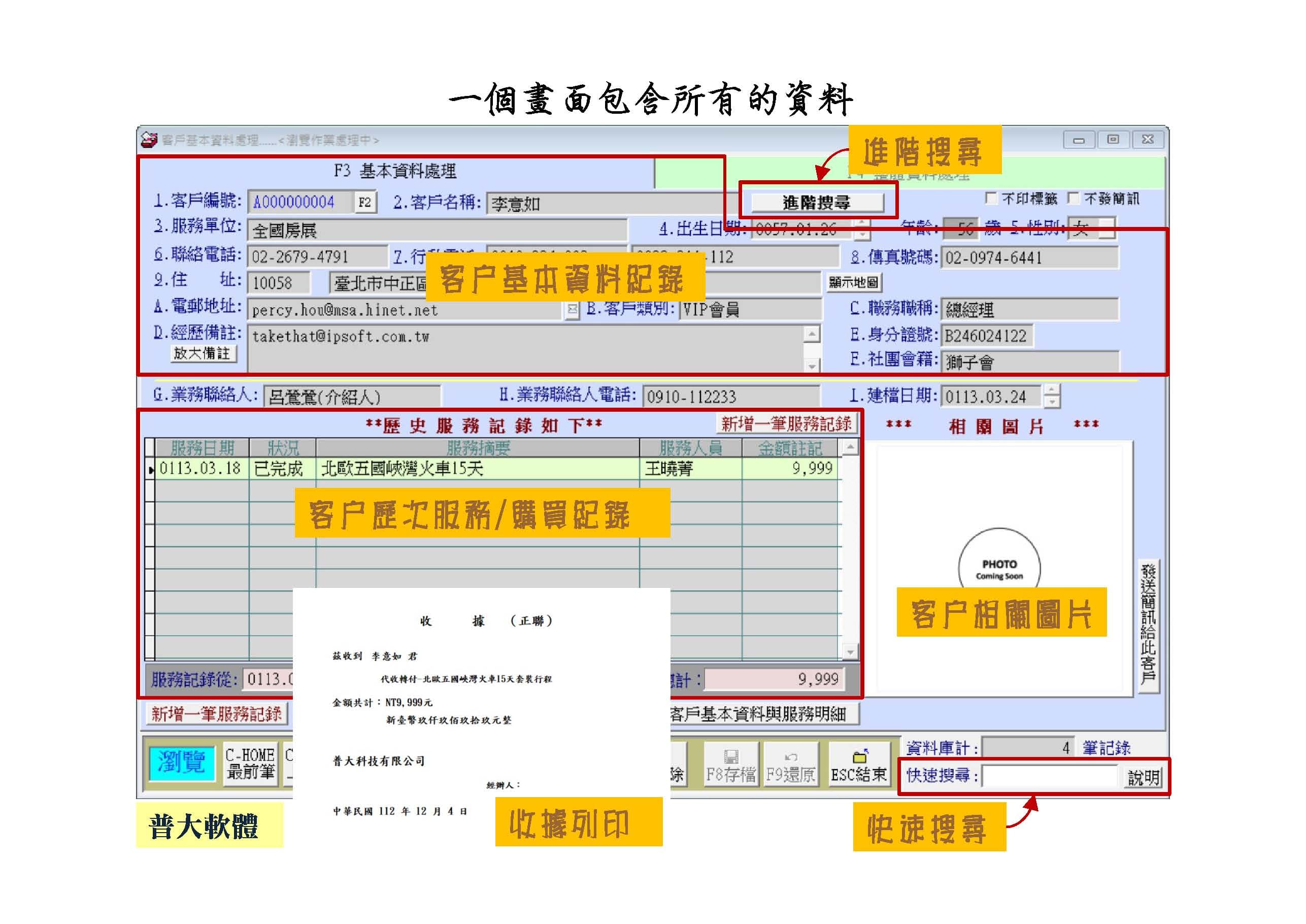Click the 新增一筆服務記錄 button below the table
1306x924 pixels.
pyautogui.click(x=216, y=713)
